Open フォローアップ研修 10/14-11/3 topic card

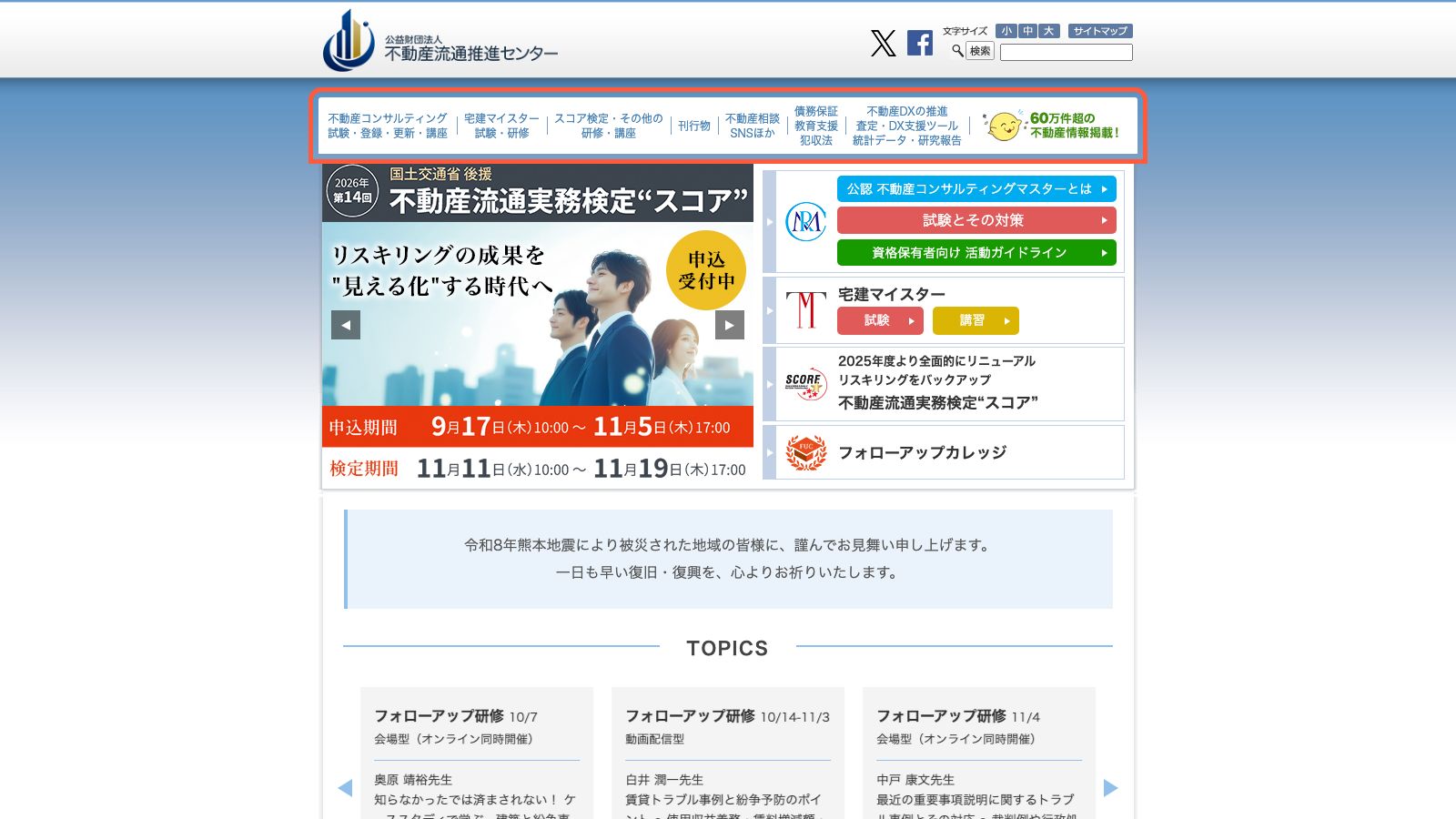[728, 753]
